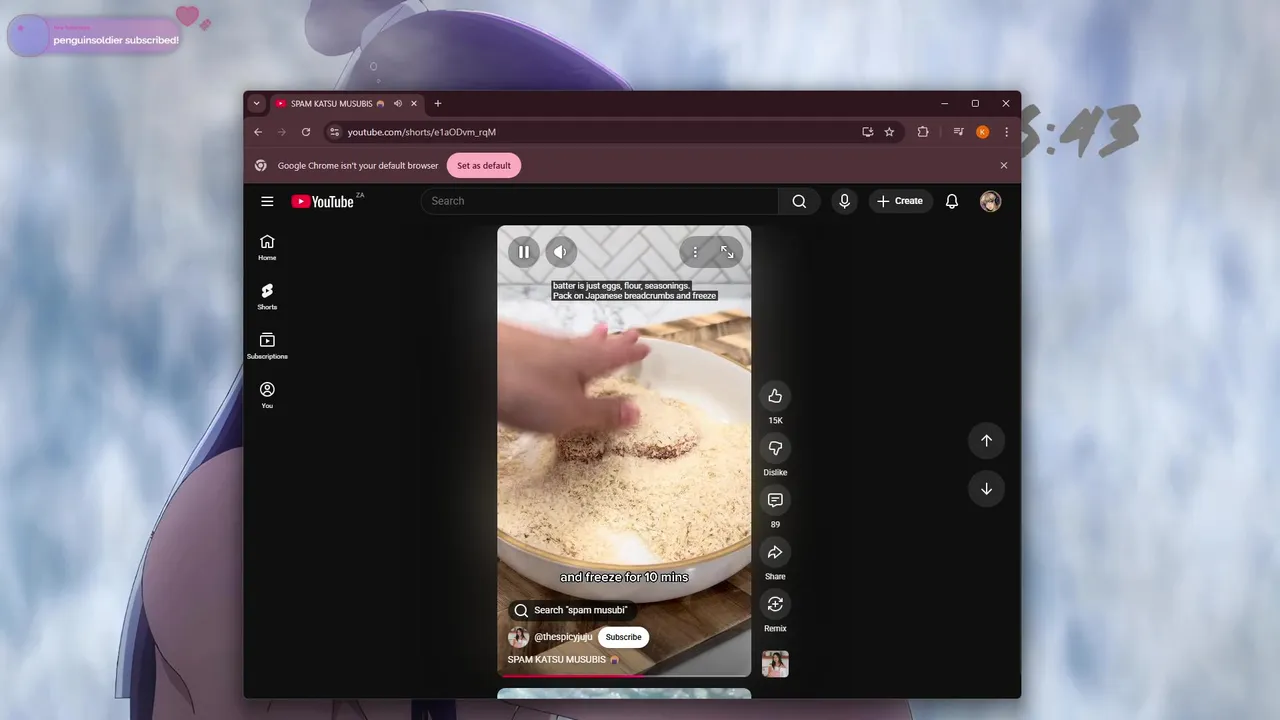
Task: Mute the Shorts video volume
Action: (560, 252)
